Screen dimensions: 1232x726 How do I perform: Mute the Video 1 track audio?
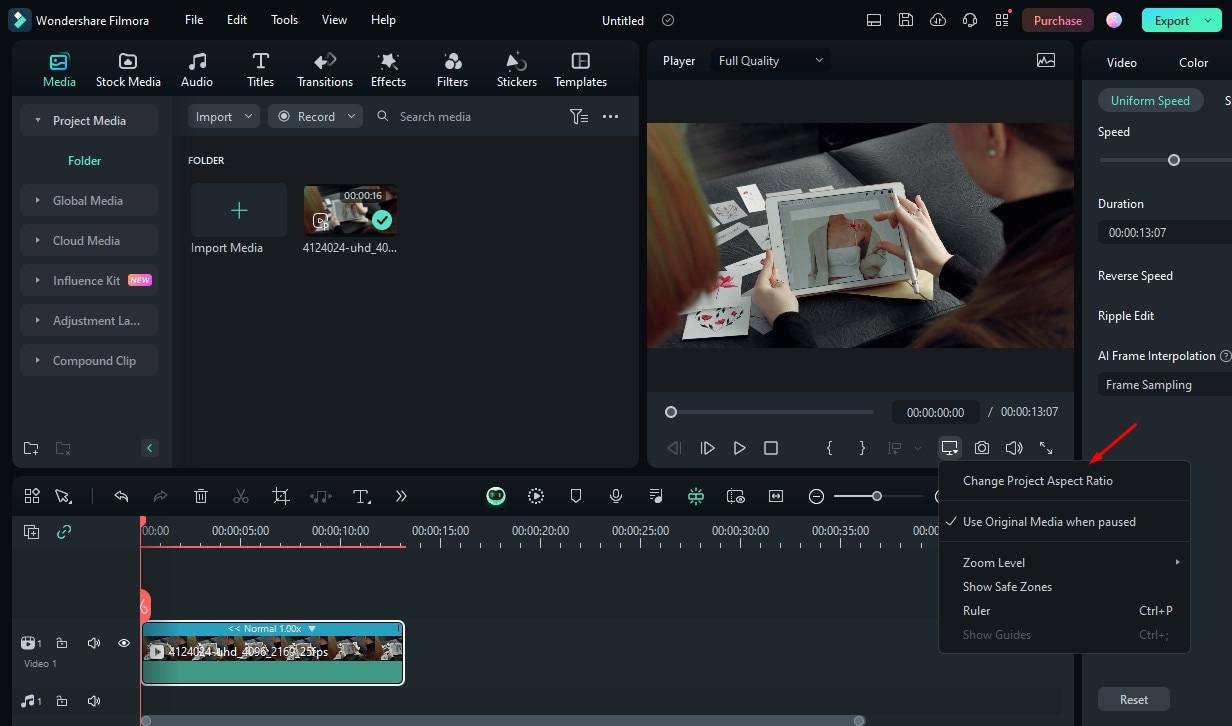tap(93, 643)
